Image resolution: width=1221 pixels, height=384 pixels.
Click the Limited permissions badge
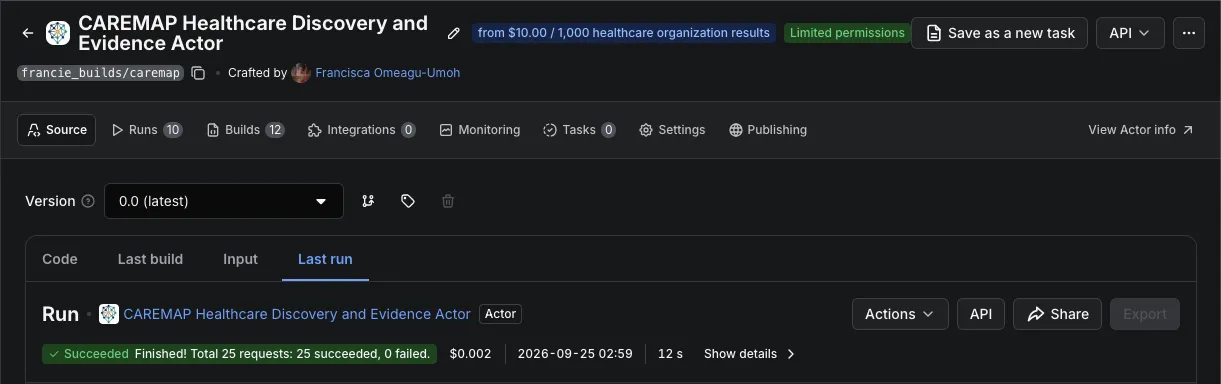847,33
